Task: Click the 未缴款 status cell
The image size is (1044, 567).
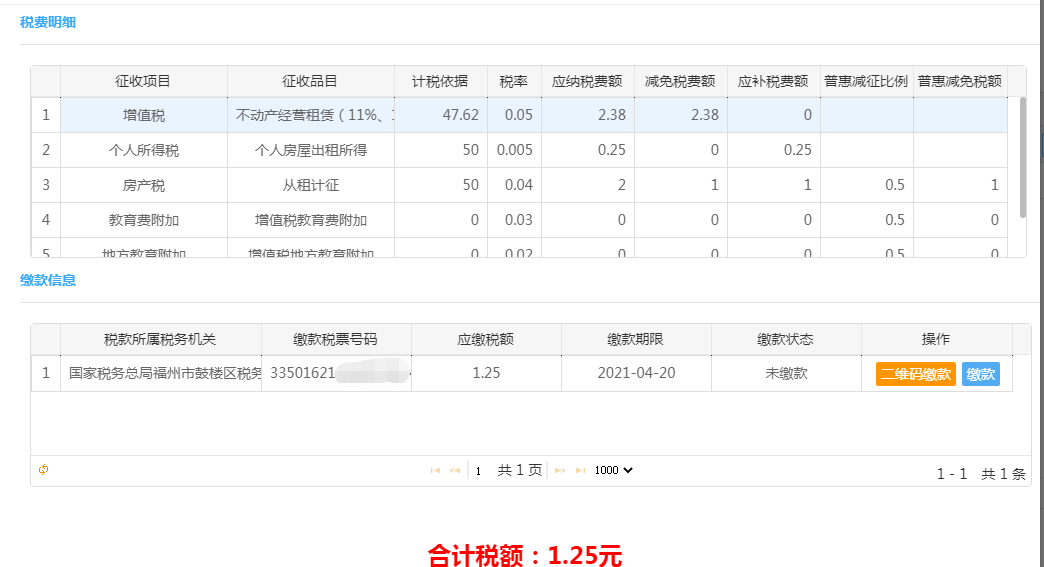Action: (x=786, y=373)
